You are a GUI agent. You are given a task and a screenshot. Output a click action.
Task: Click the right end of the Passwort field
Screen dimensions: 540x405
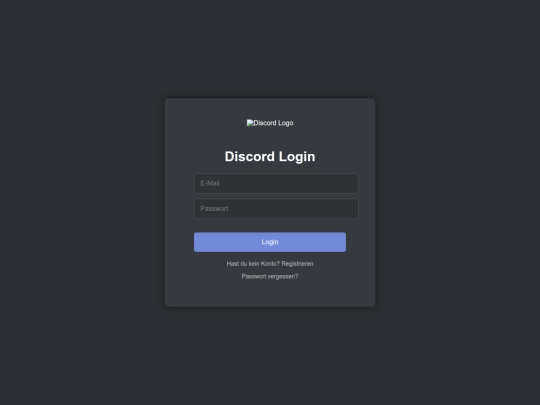pos(353,209)
